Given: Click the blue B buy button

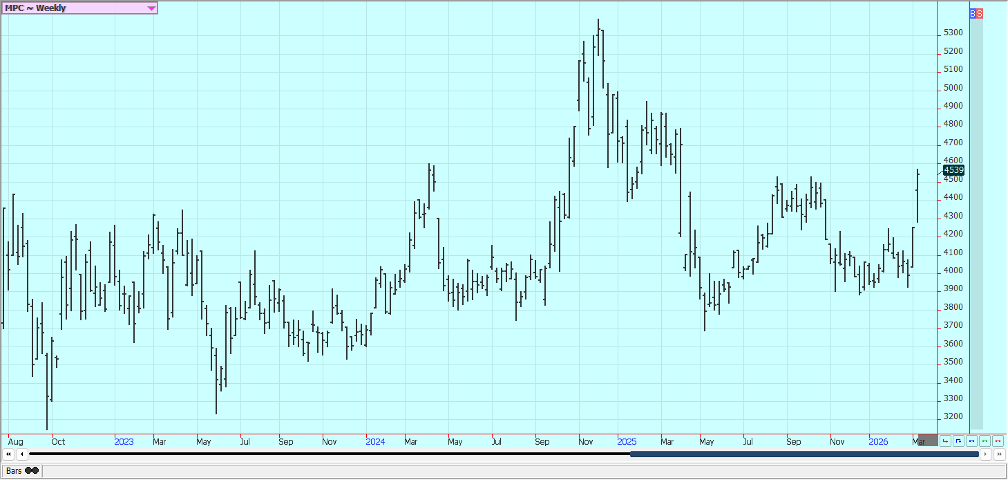Looking at the screenshot, I should [973, 14].
